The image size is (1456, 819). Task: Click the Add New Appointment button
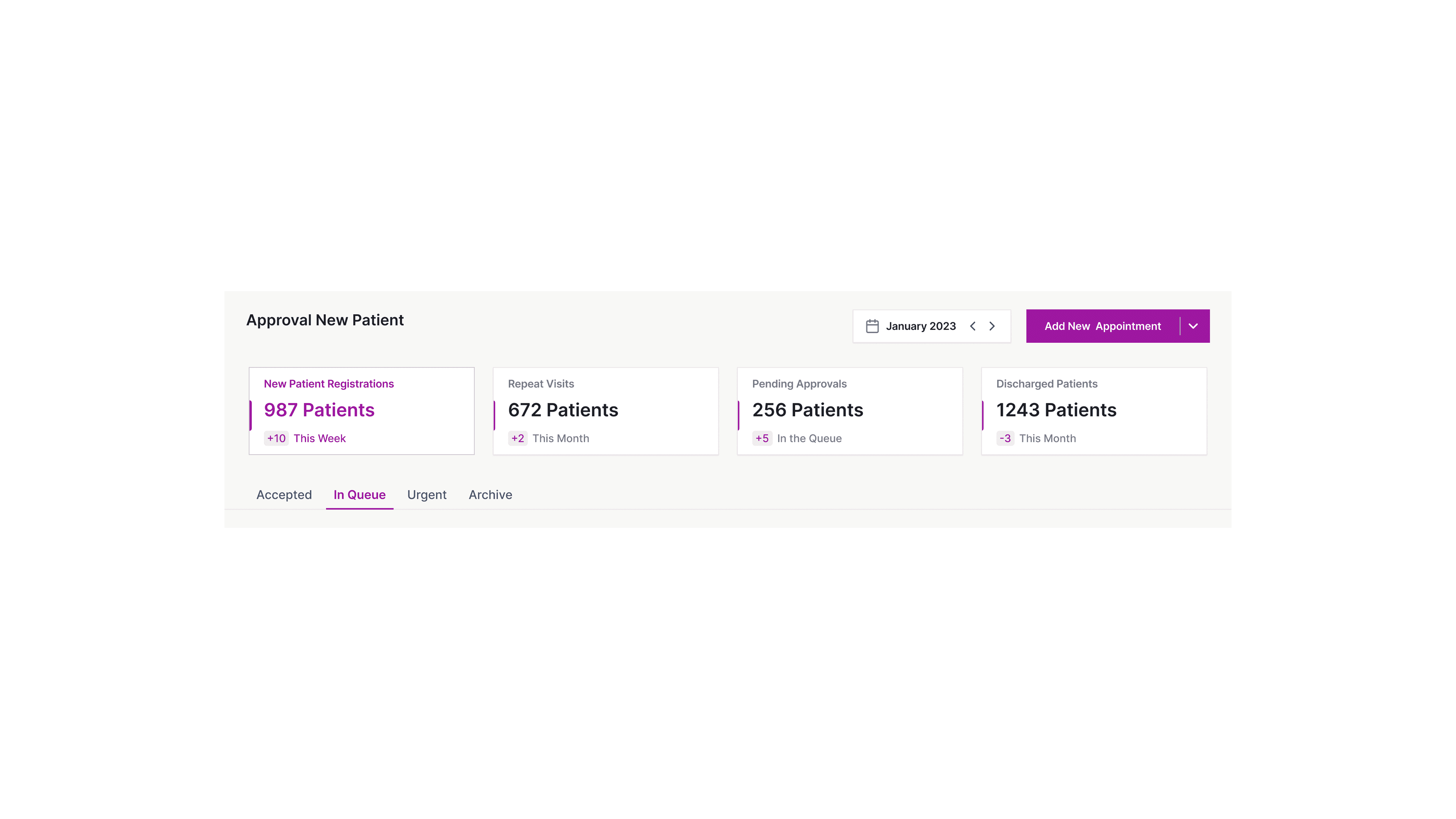[x=1102, y=326]
